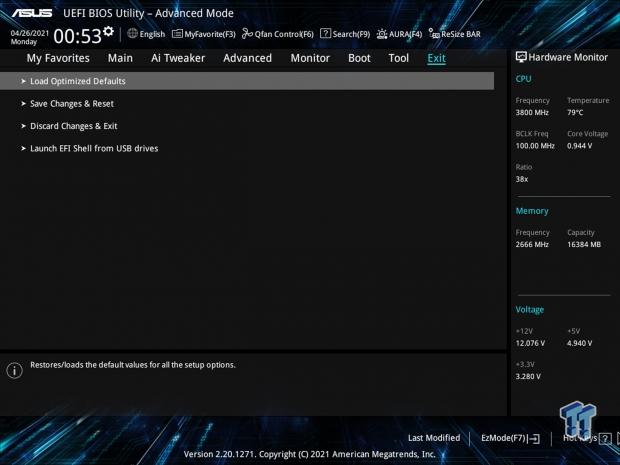Click the ReSize BAR icon
Viewport: 620px width, 465px height.
point(434,34)
